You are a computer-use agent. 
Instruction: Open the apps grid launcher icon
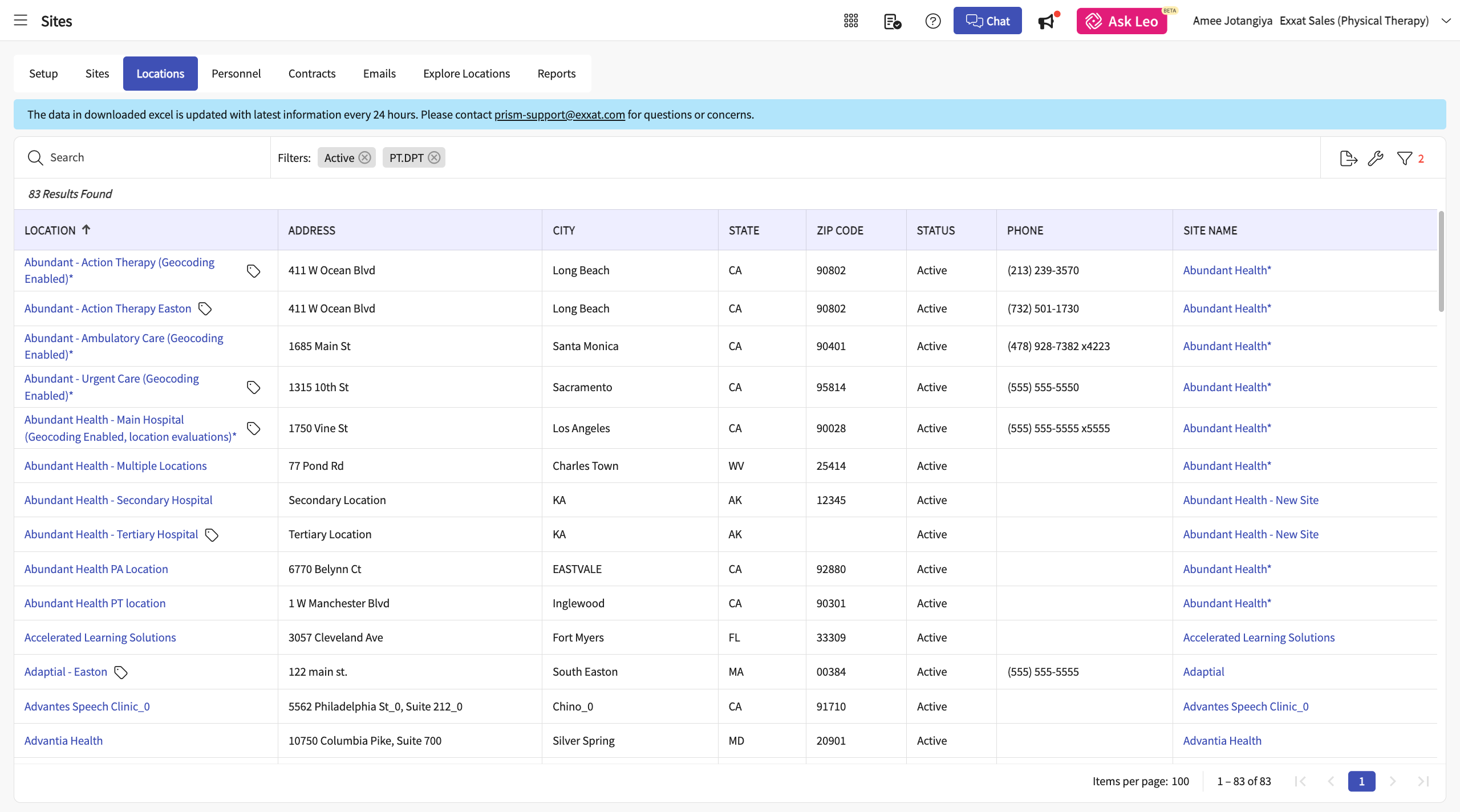click(x=851, y=21)
